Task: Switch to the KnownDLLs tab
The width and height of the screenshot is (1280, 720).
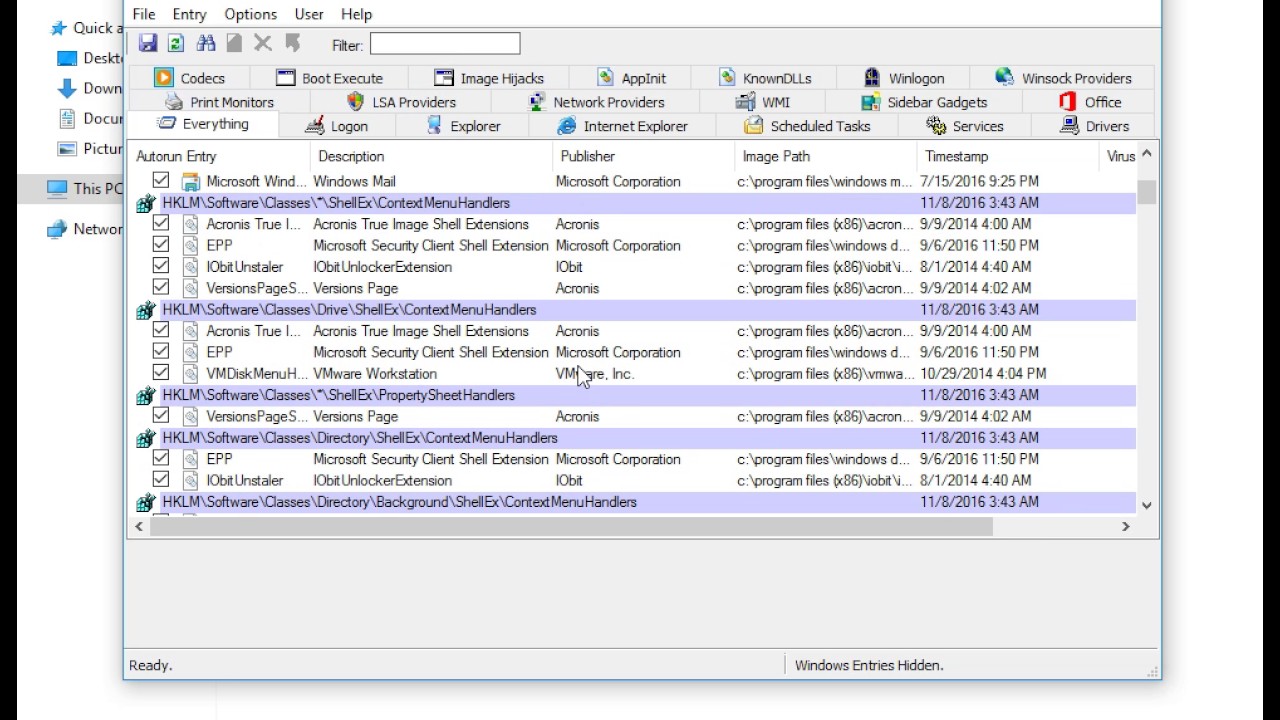Action: (765, 78)
